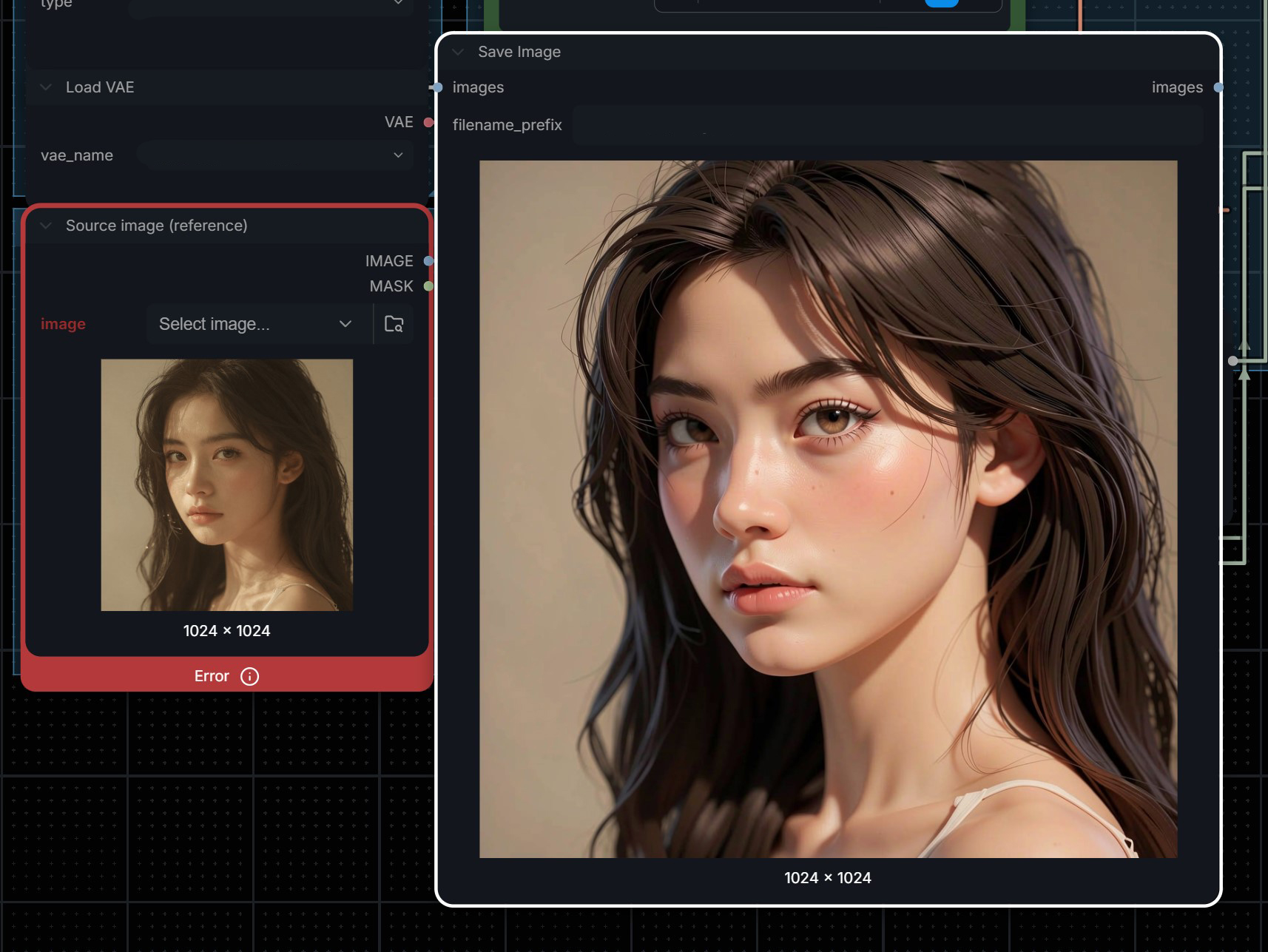This screenshot has height=952, width=1268.
Task: Click the Source image (reference) title
Action: pyautogui.click(x=157, y=226)
